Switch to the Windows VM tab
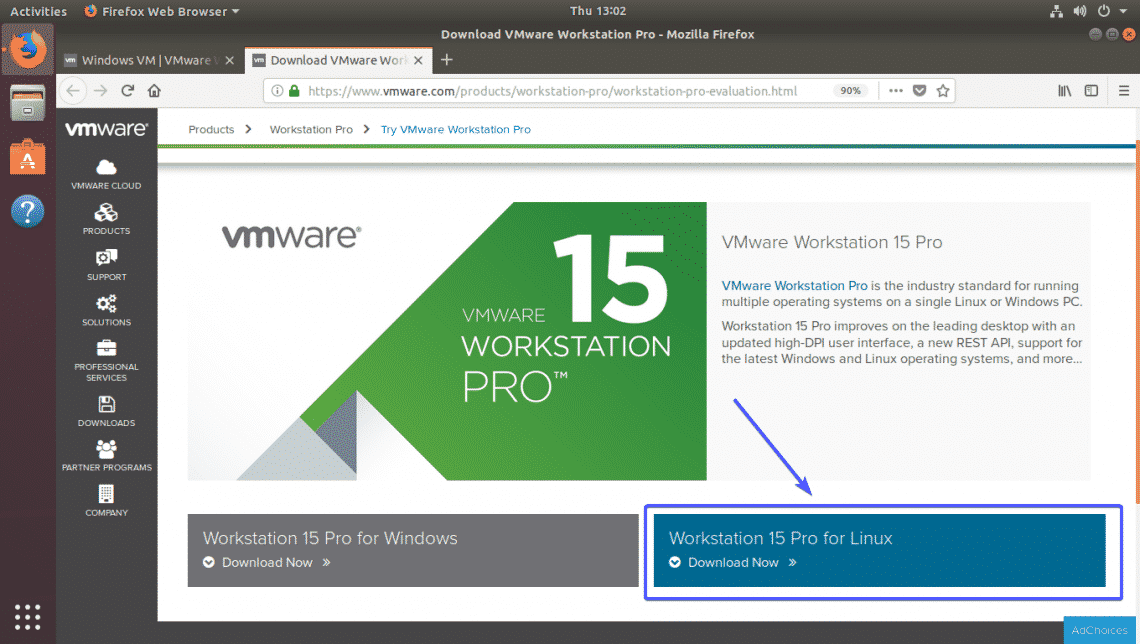This screenshot has width=1140, height=644. 143,60
